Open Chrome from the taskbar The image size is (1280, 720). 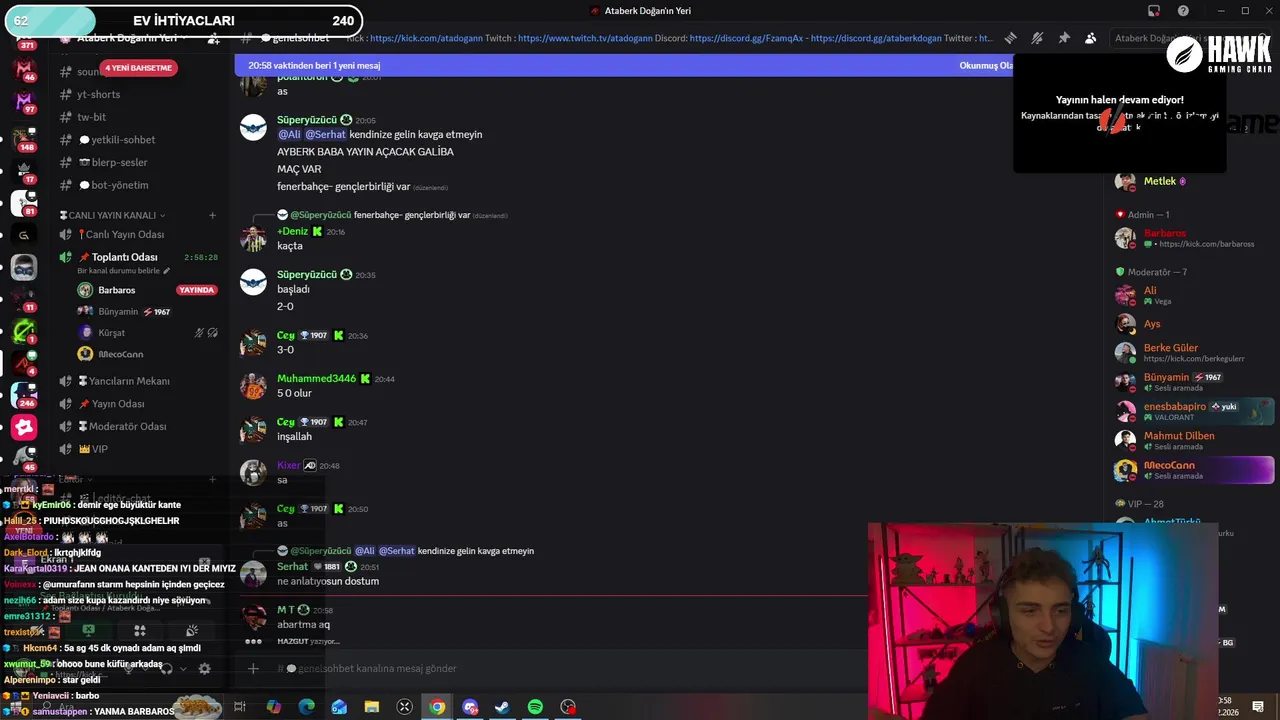click(x=437, y=707)
